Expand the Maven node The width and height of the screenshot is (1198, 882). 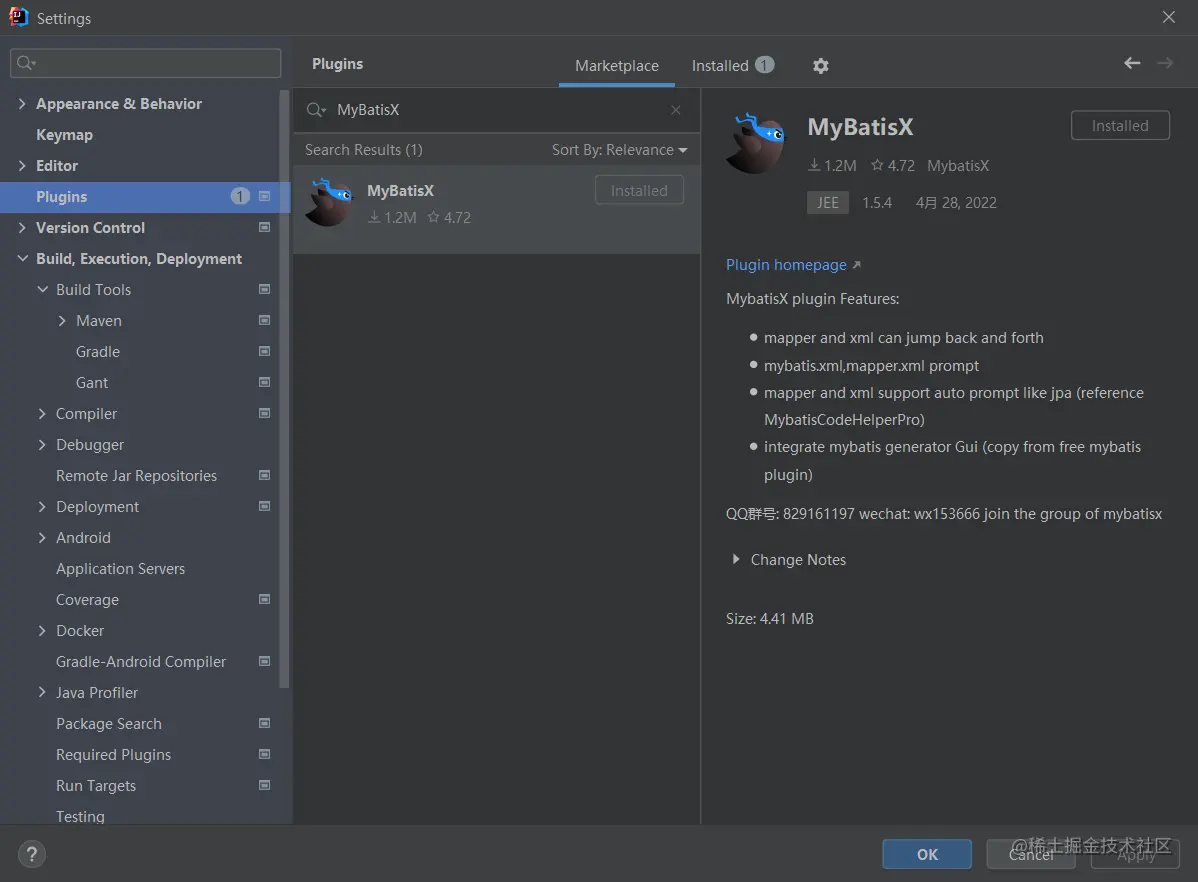(x=62, y=320)
